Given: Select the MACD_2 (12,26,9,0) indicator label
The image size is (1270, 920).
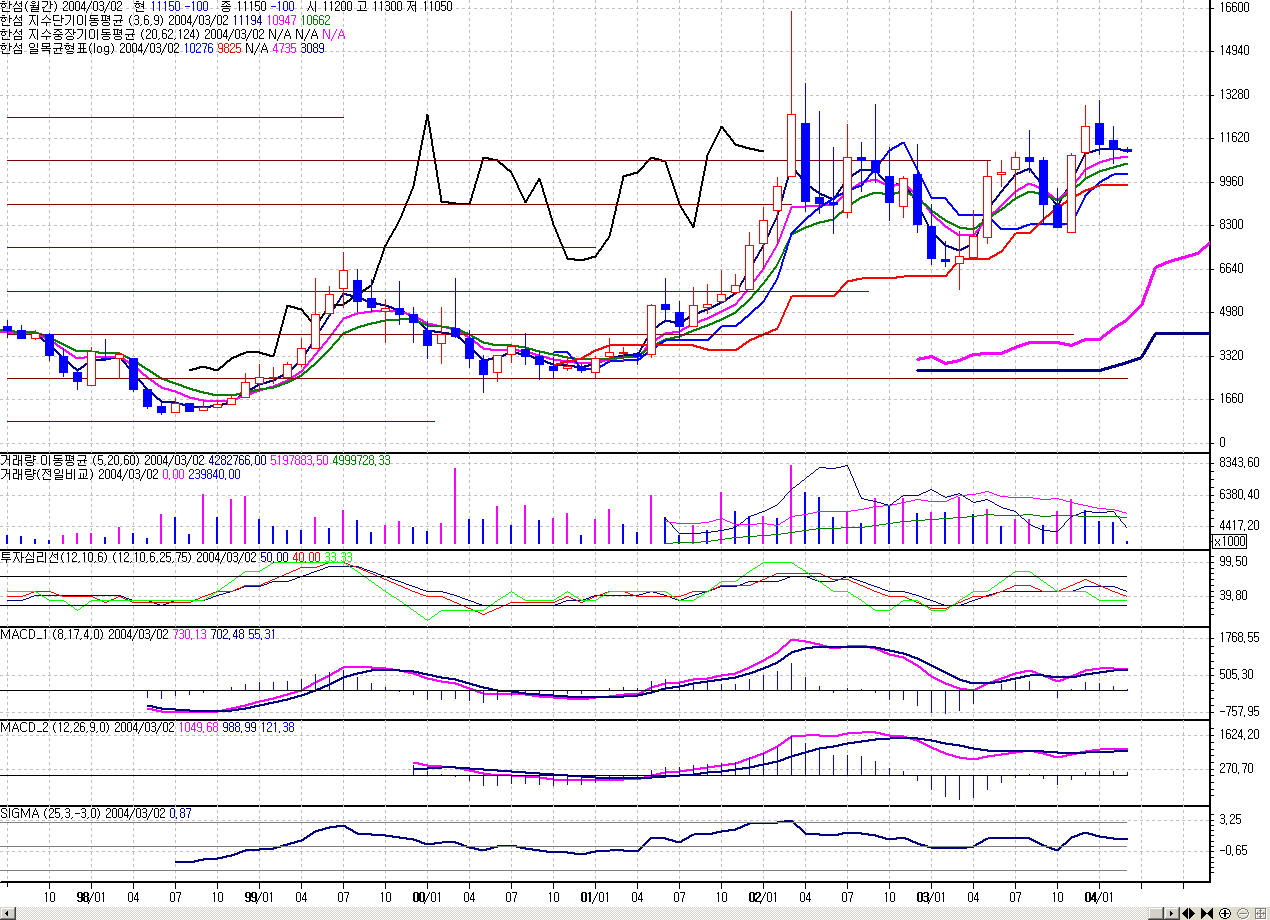Looking at the screenshot, I should (x=55, y=727).
